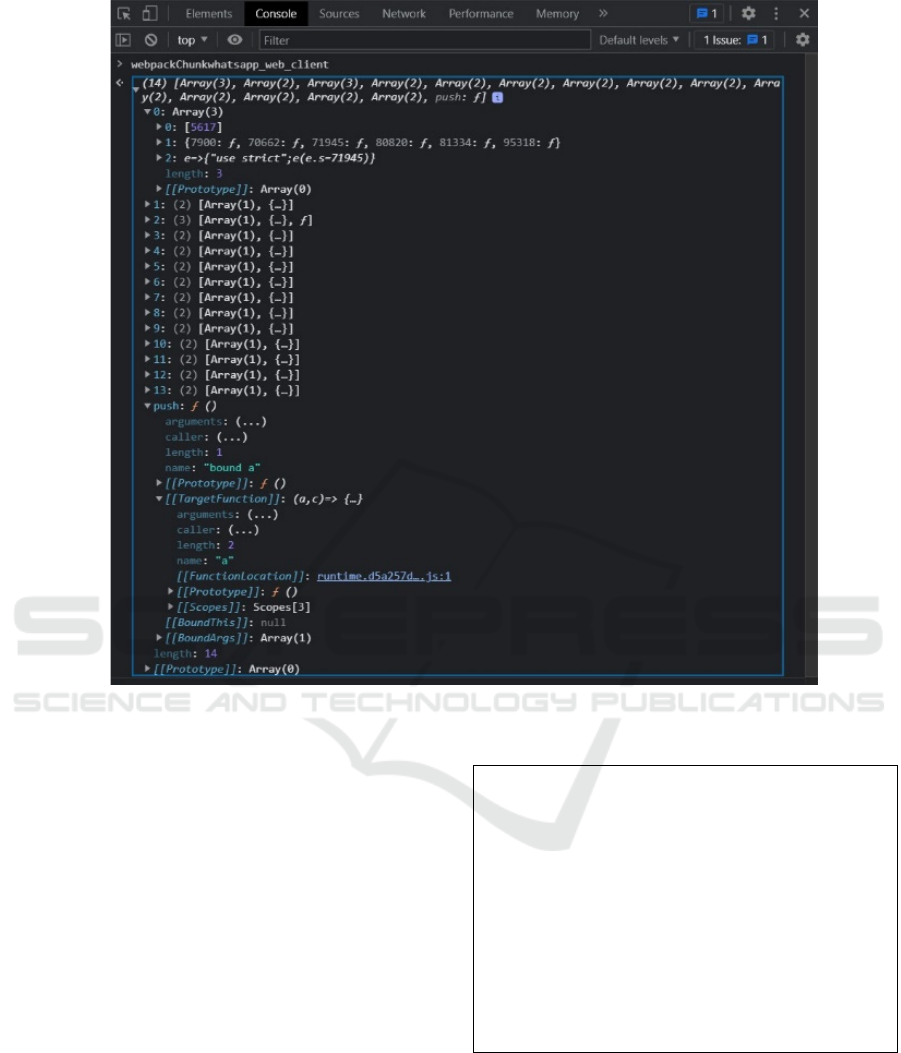This screenshot has width=901, height=1053.
Task: Open the Default levels dropdown
Action: (x=639, y=40)
